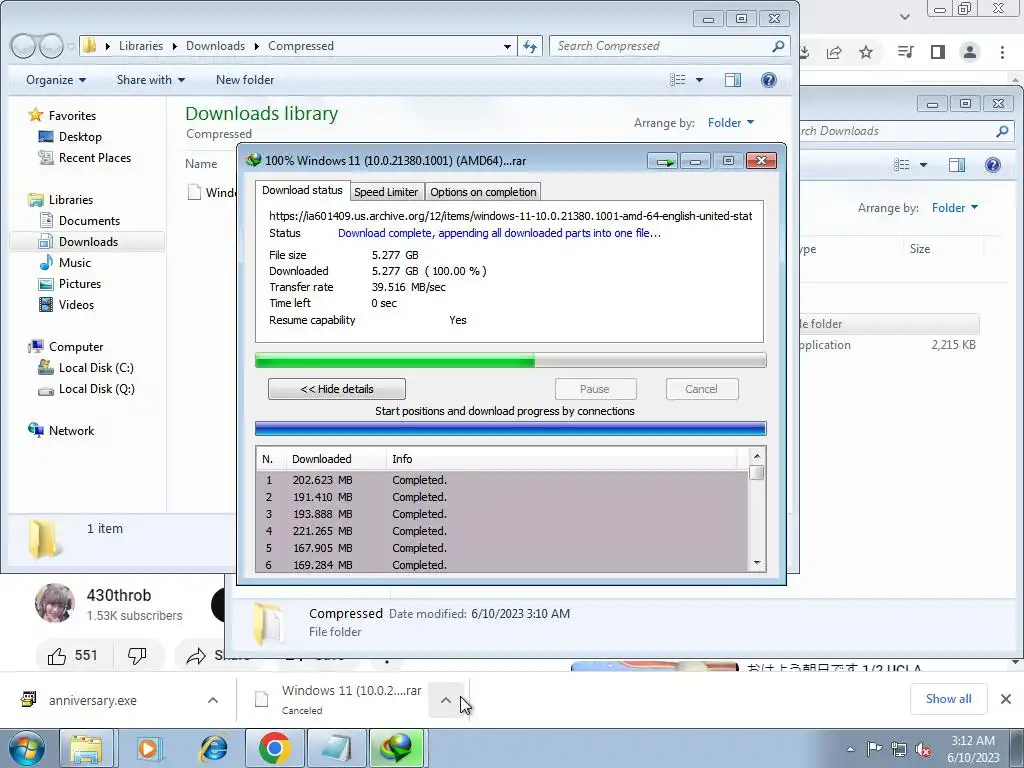The width and height of the screenshot is (1024, 768).
Task: Click the like button with 551
Action: pyautogui.click(x=72, y=656)
